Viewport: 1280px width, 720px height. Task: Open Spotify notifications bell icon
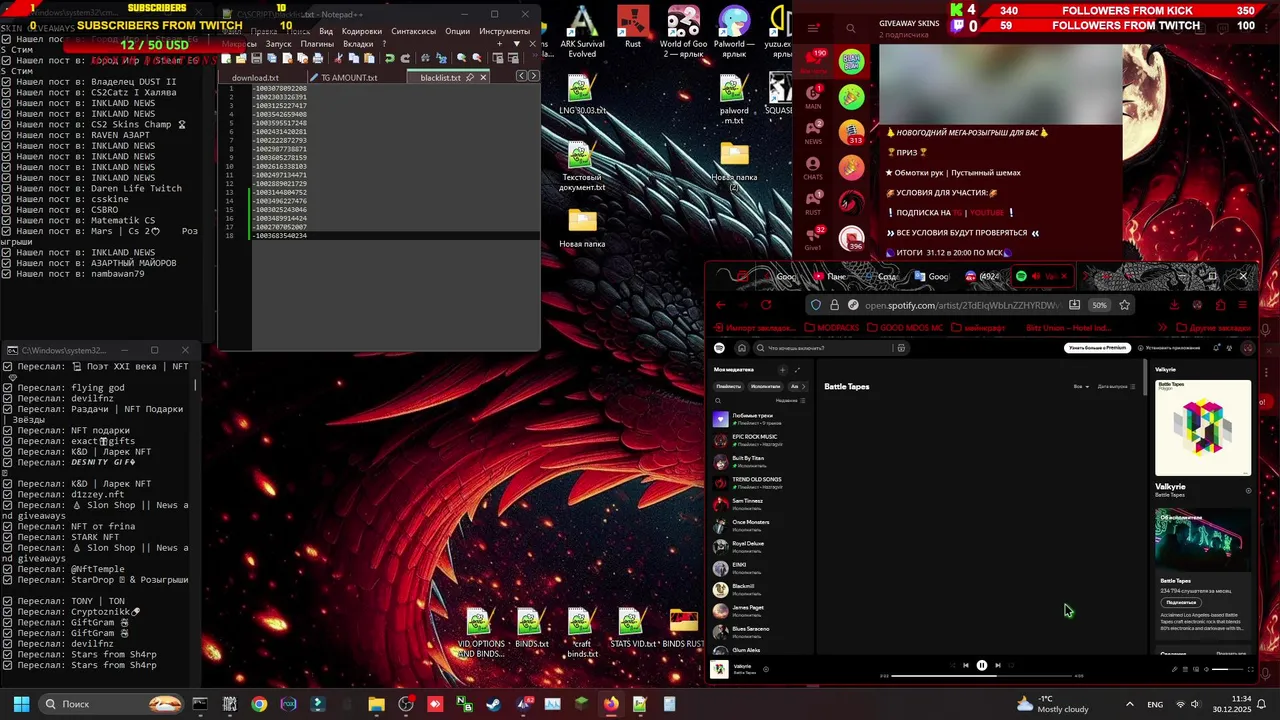[x=1216, y=348]
